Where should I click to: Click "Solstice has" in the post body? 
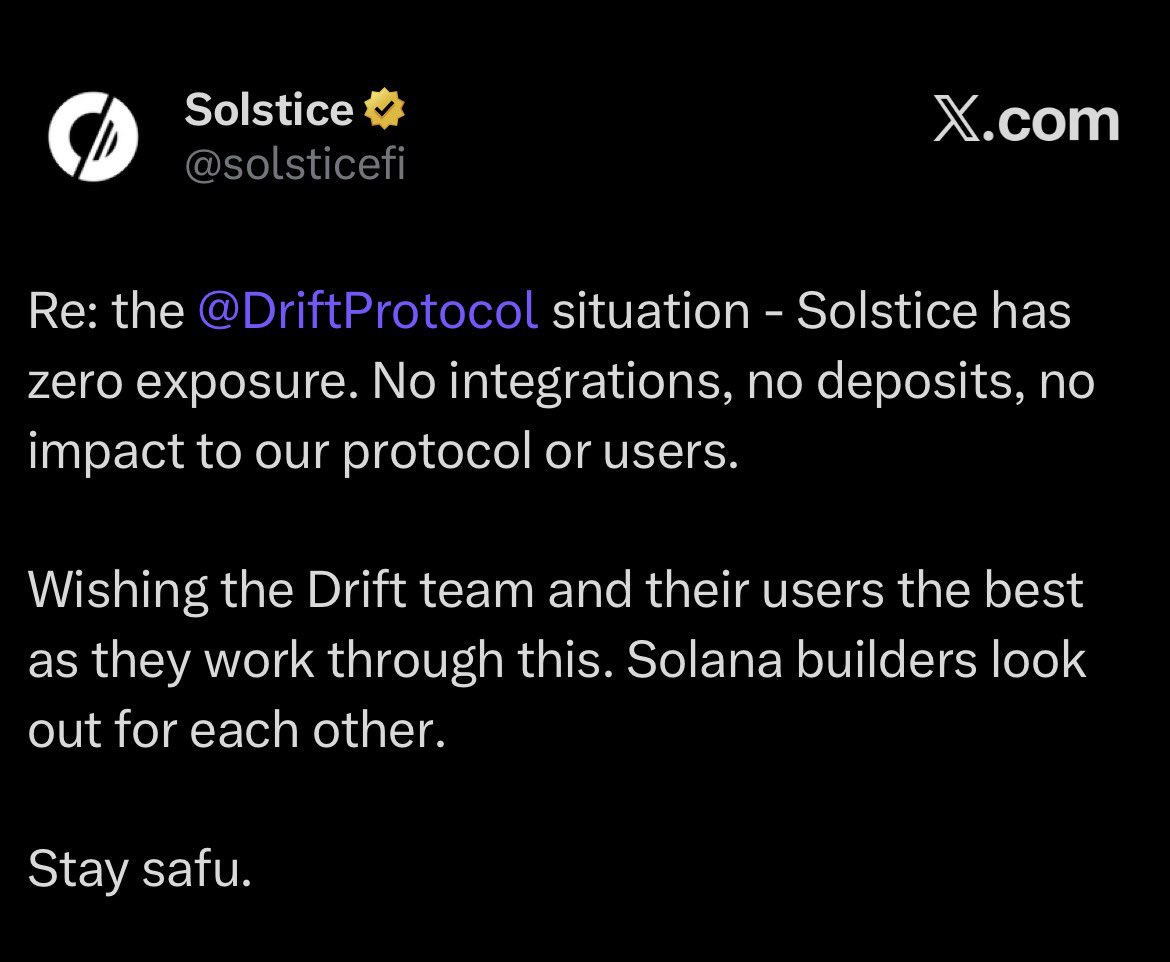[934, 311]
